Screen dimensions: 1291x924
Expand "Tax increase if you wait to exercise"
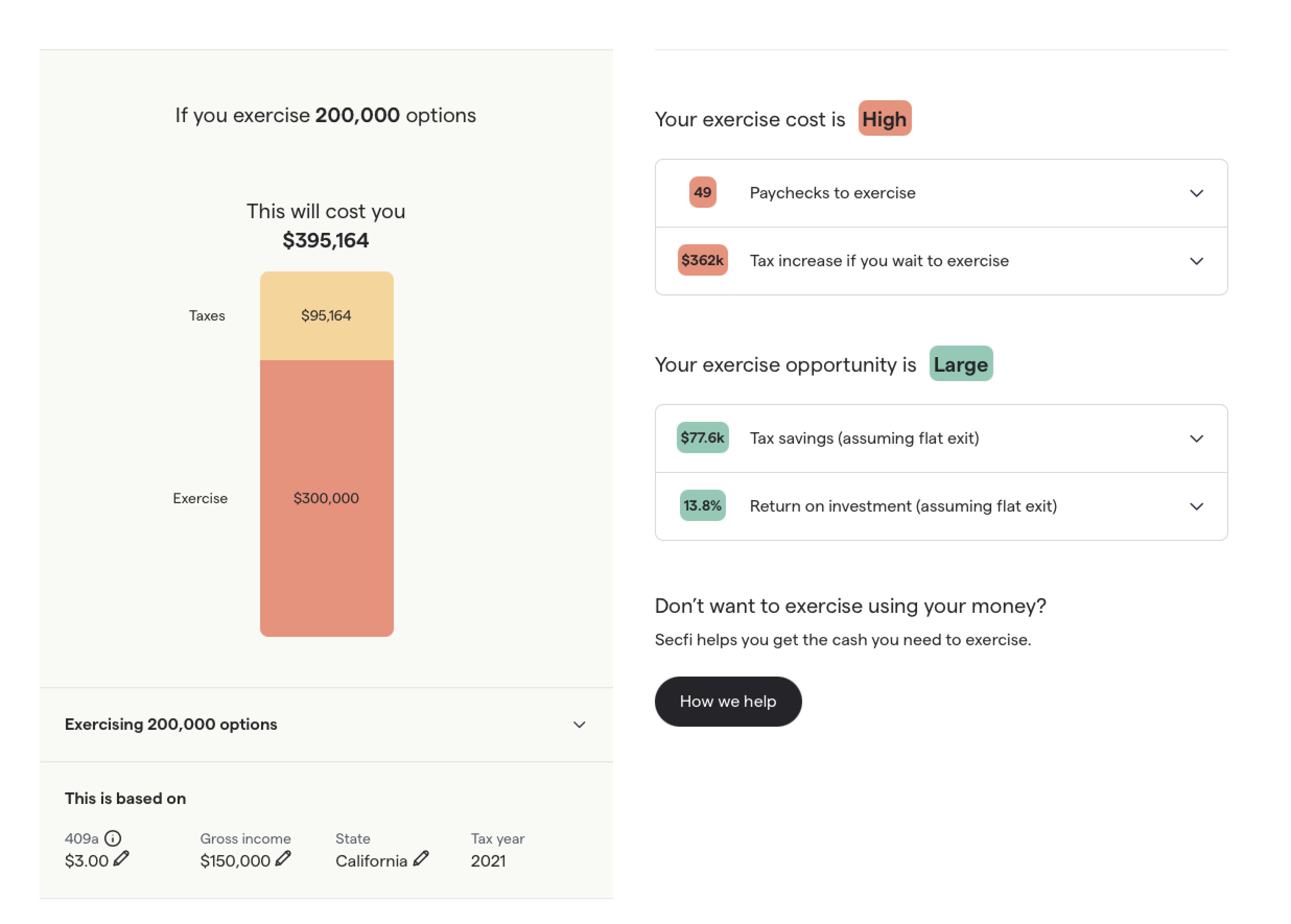point(1197,261)
